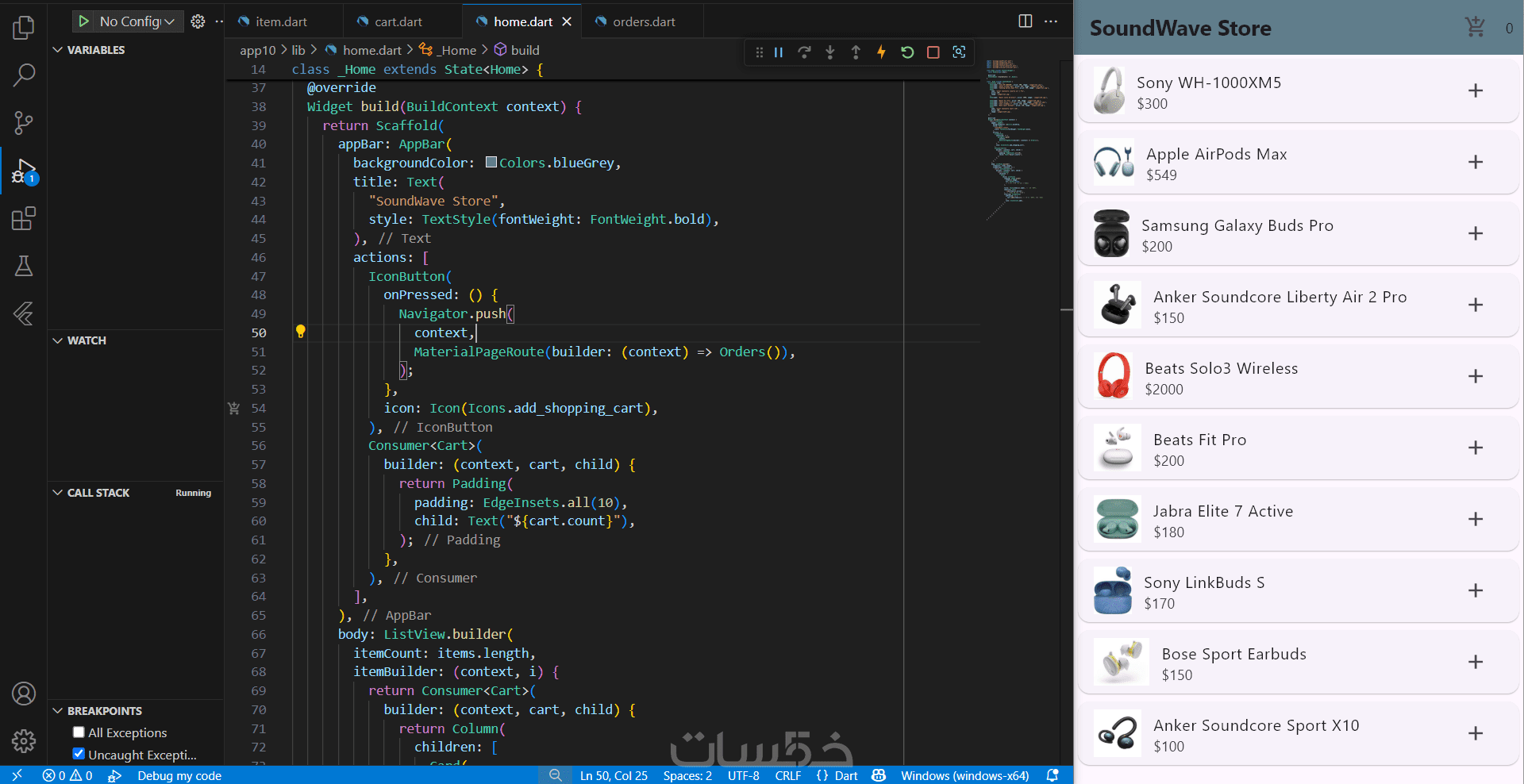The height and width of the screenshot is (784, 1524).
Task: Change indentation via Spaces: 2
Action: (x=687, y=775)
